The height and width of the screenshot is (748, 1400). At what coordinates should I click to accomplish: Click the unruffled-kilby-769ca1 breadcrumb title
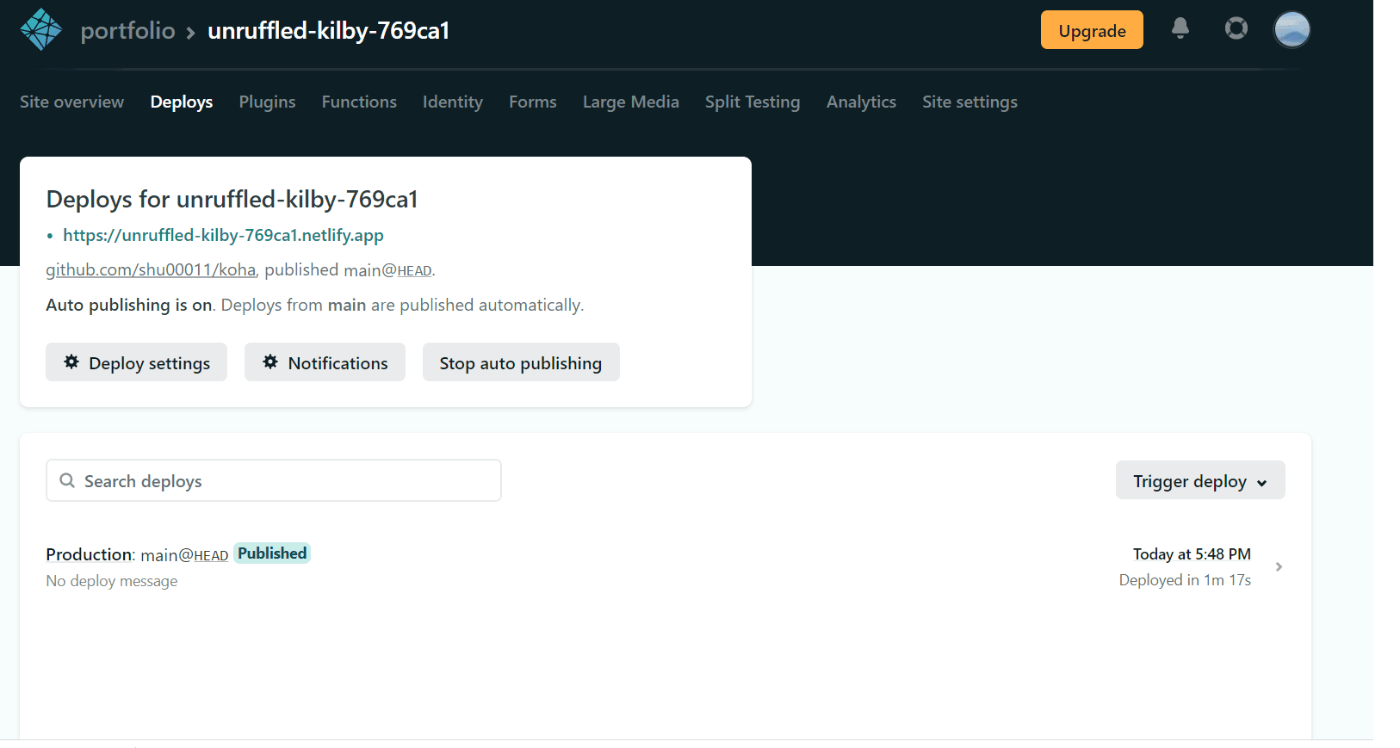coord(328,31)
